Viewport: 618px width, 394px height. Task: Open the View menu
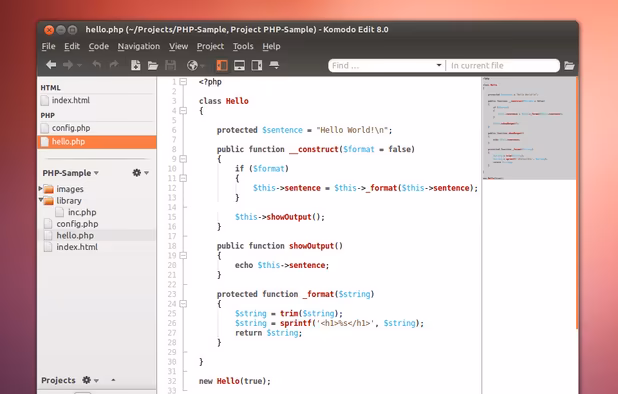[x=179, y=46]
